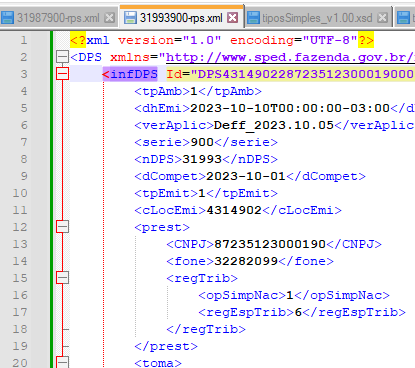
Task: Click the xmlns URL link on line 2
Action: point(290,57)
